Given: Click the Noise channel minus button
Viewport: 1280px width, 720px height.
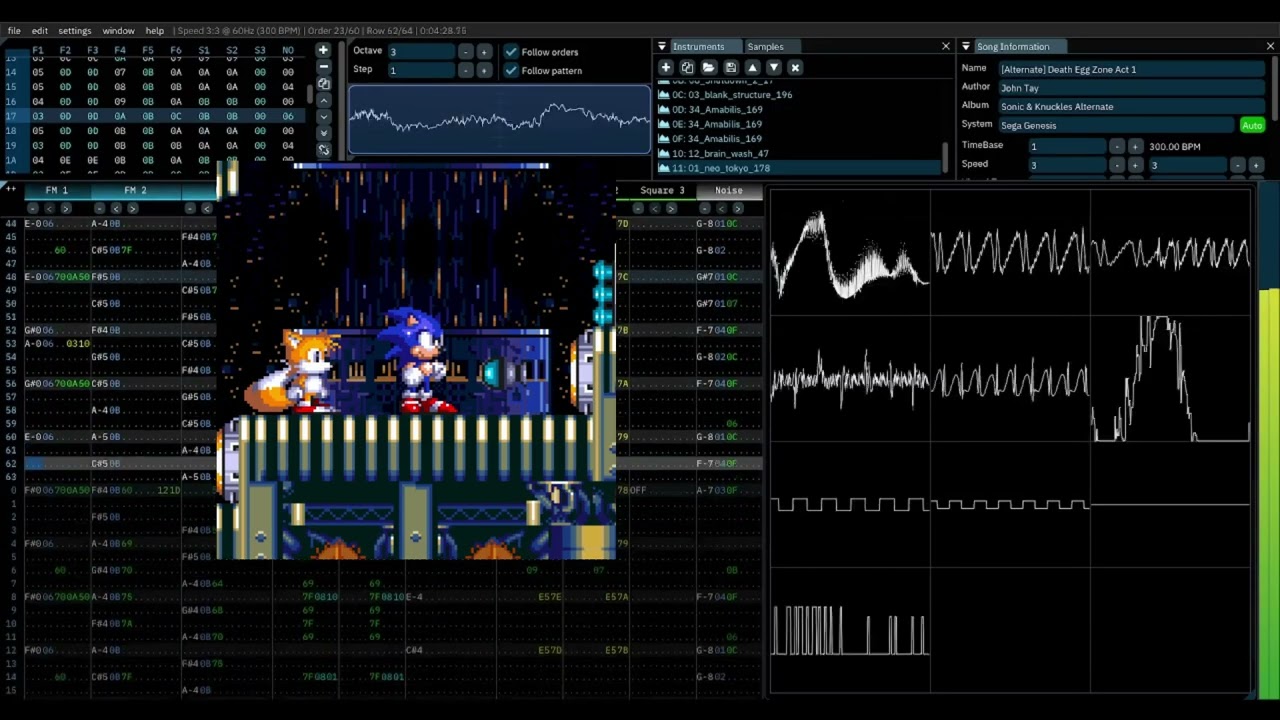Looking at the screenshot, I should pos(704,208).
